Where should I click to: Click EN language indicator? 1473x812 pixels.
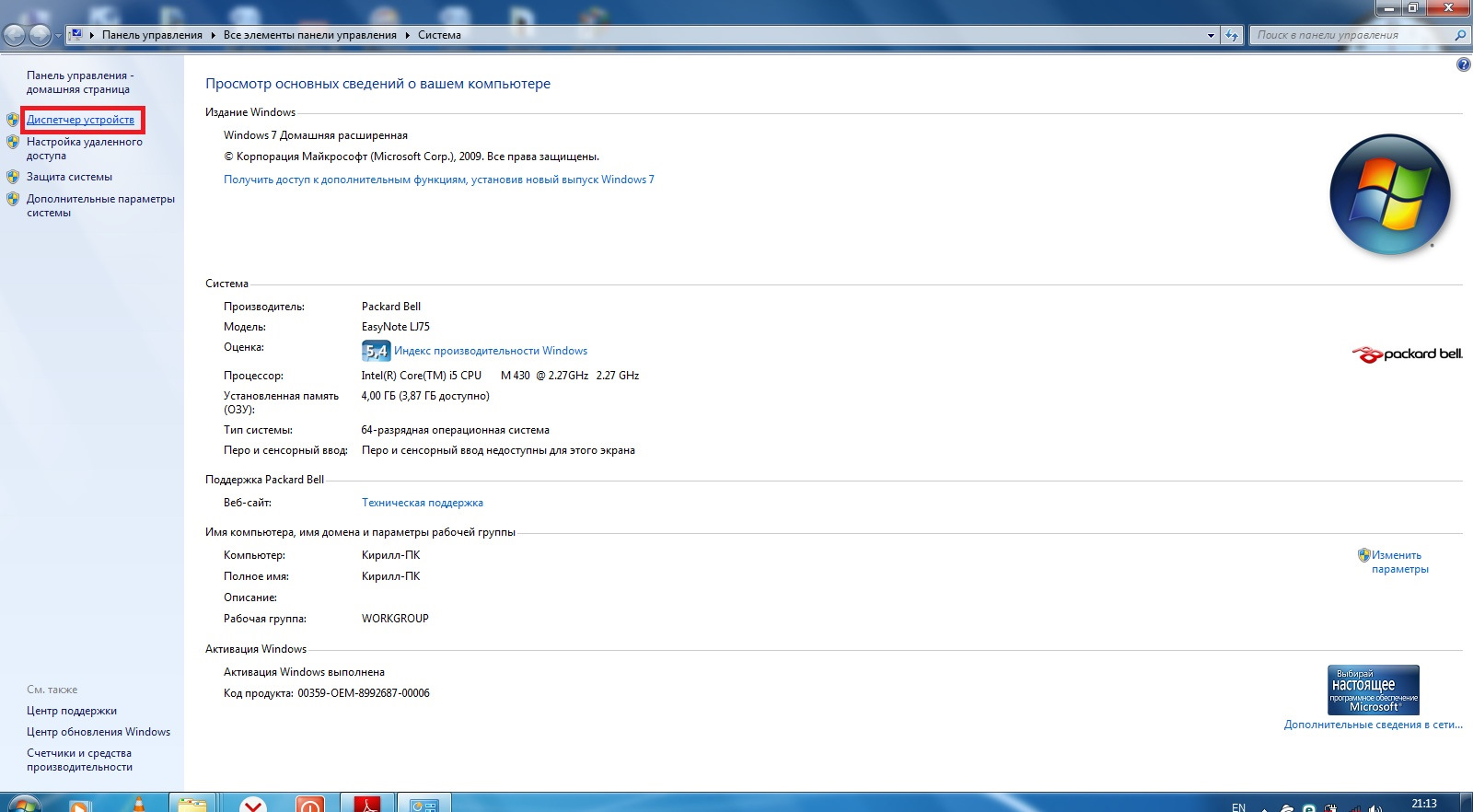1238,807
